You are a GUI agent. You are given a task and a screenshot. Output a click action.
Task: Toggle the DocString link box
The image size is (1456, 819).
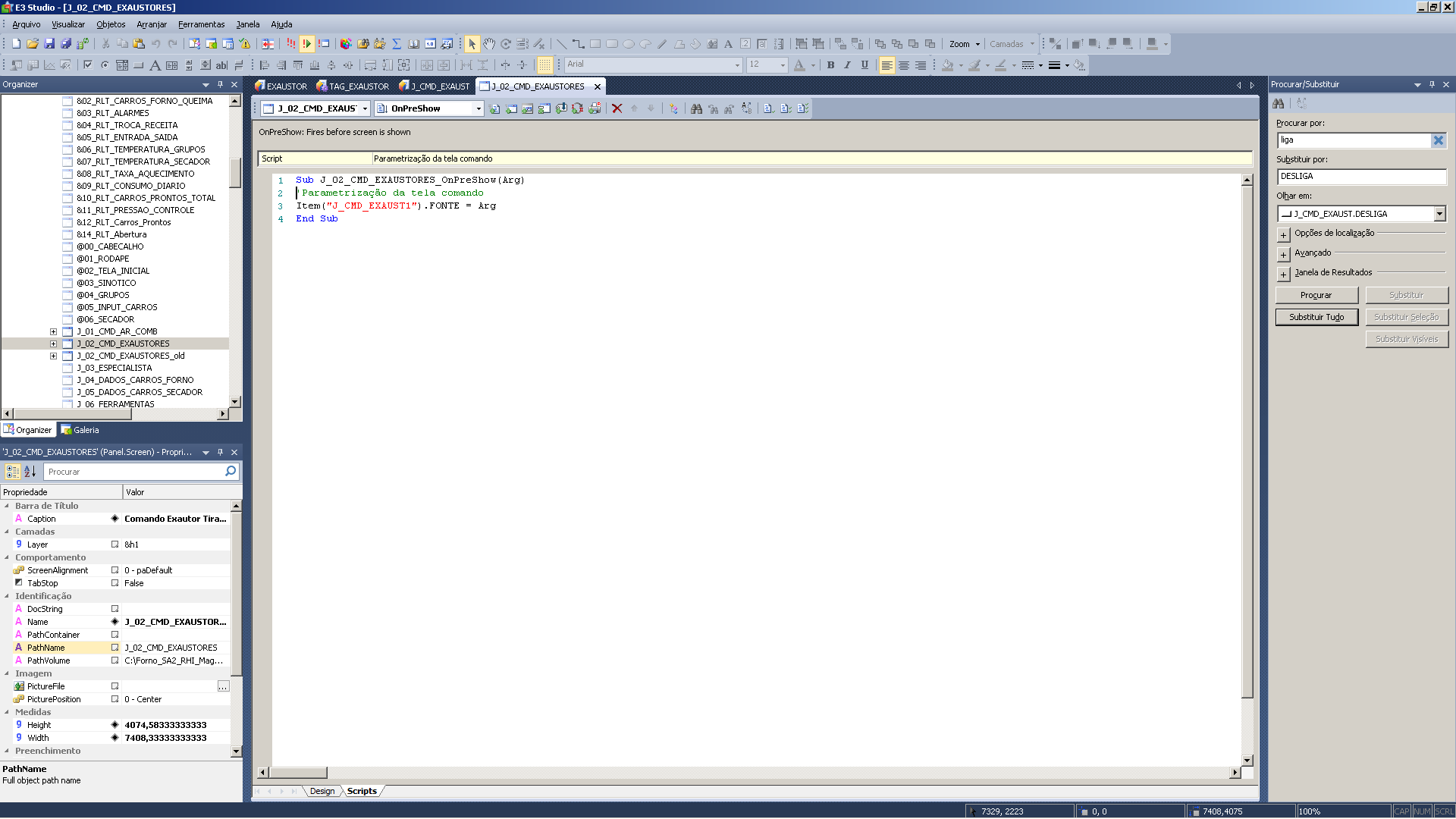(x=115, y=609)
